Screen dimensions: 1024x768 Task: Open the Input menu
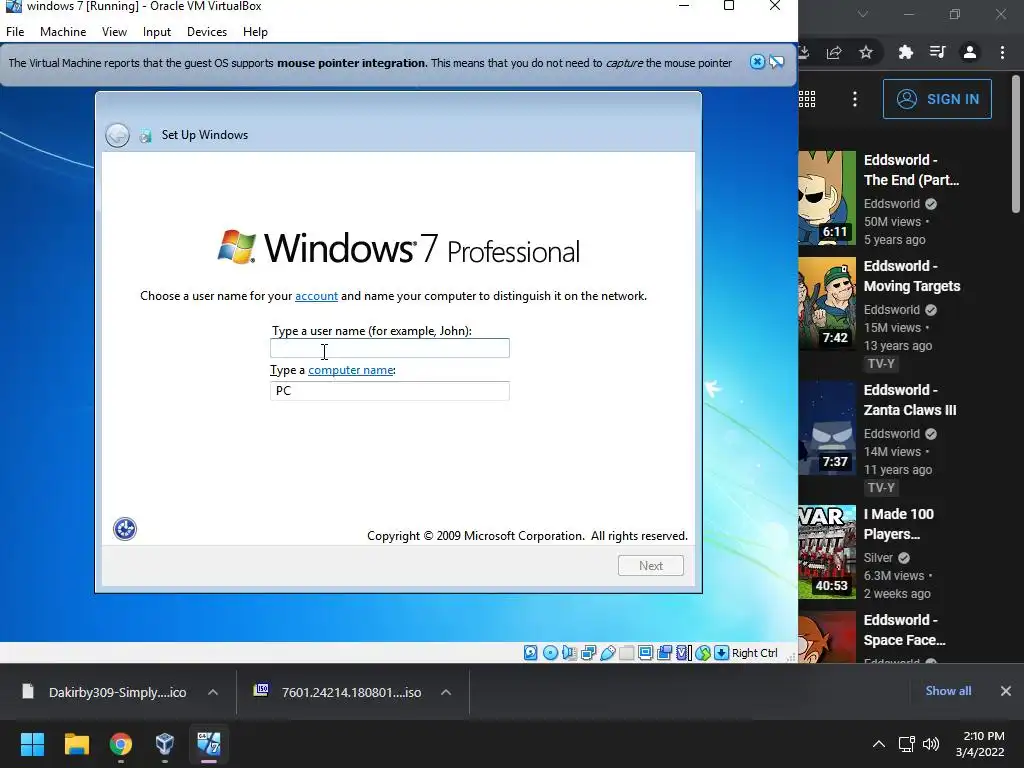(157, 32)
